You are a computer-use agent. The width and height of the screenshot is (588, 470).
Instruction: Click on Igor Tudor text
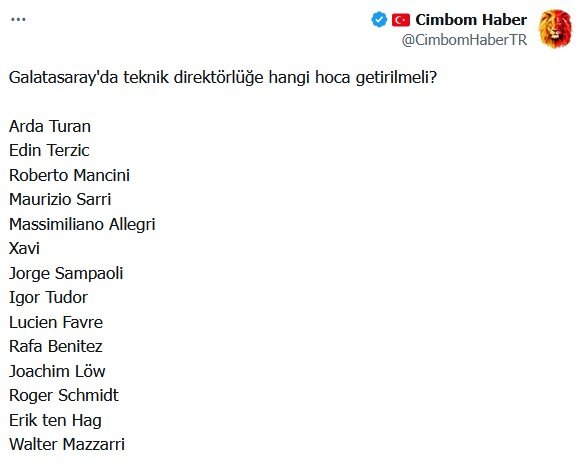click(48, 298)
